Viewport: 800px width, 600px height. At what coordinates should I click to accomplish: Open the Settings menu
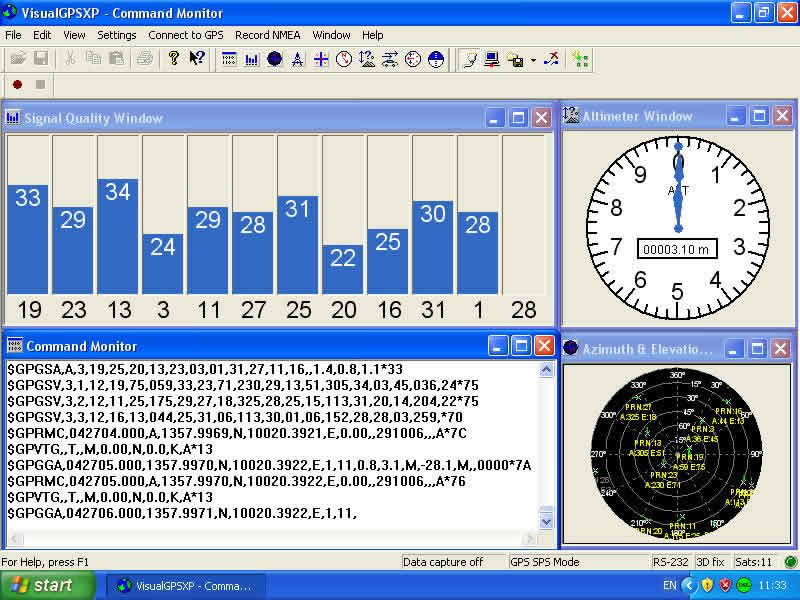click(117, 35)
